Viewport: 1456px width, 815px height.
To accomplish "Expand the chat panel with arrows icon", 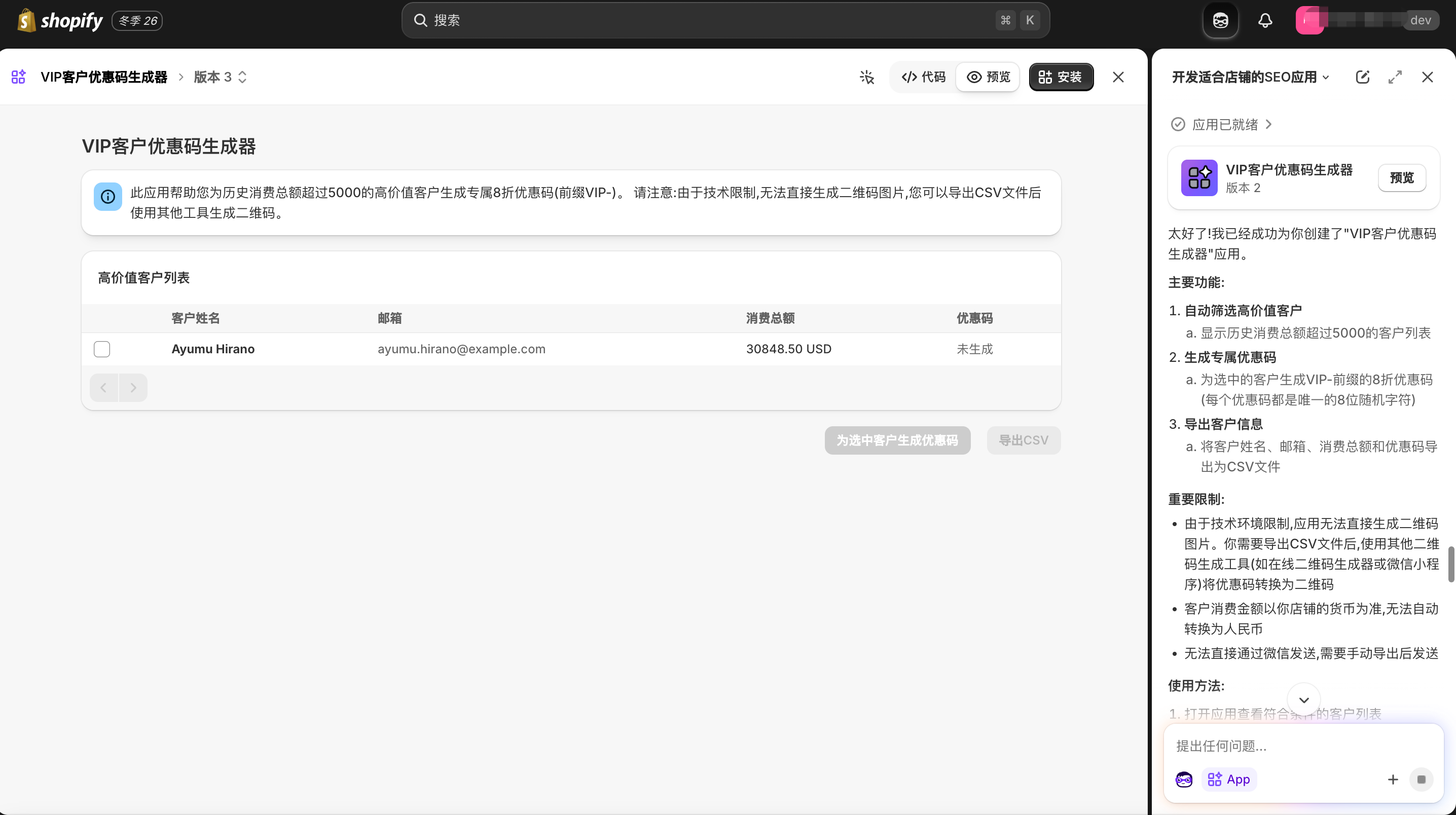I will pos(1395,77).
